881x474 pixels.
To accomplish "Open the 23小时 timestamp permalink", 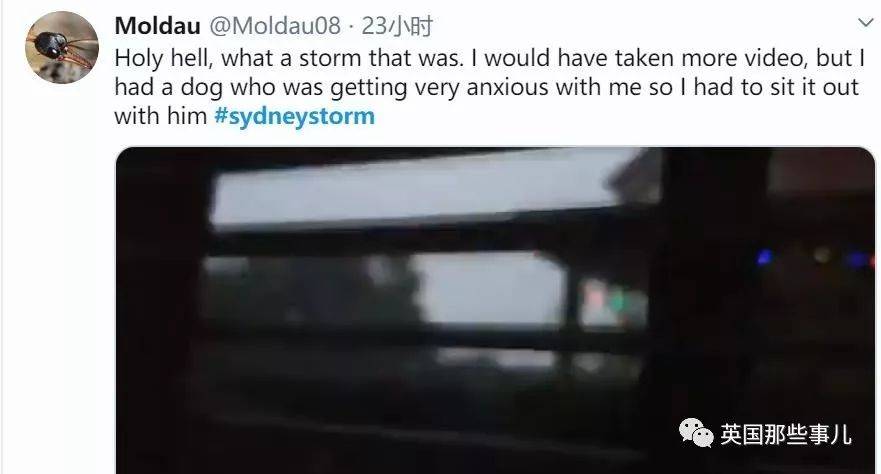I will (397, 26).
